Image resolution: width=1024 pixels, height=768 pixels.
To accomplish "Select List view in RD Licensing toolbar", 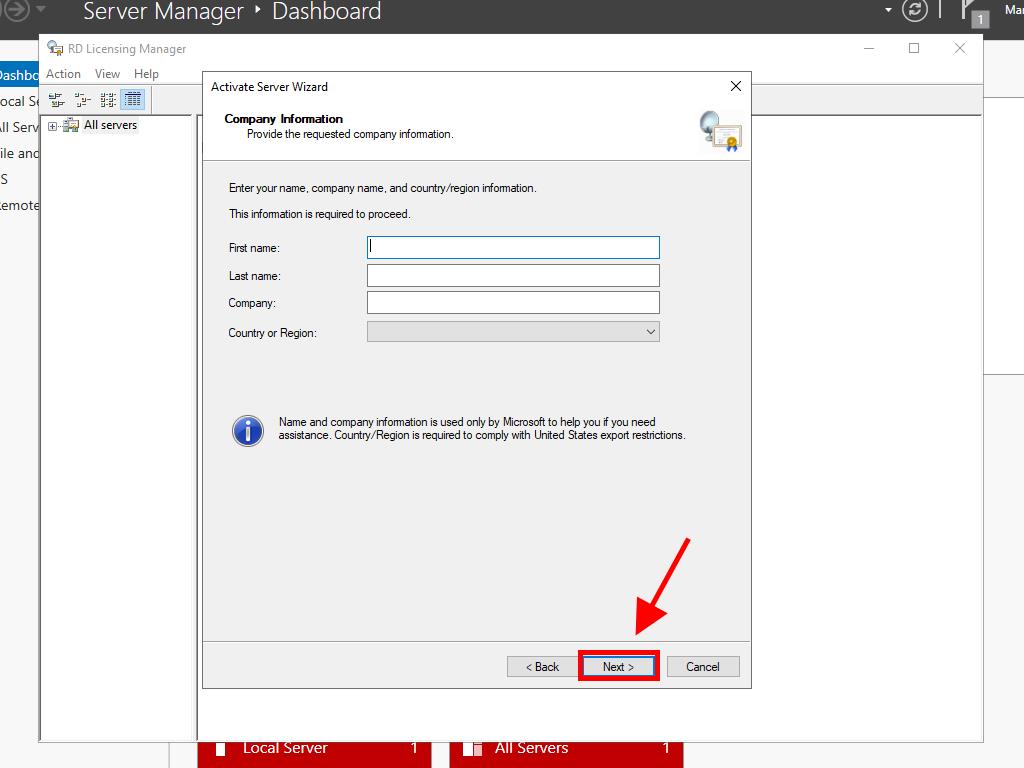I will pos(108,100).
